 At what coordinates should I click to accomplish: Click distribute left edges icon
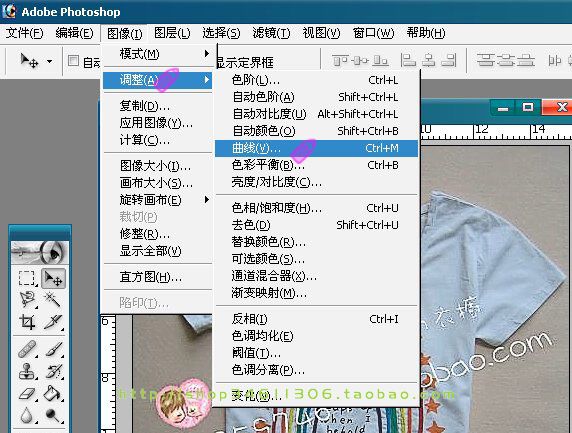554,60
